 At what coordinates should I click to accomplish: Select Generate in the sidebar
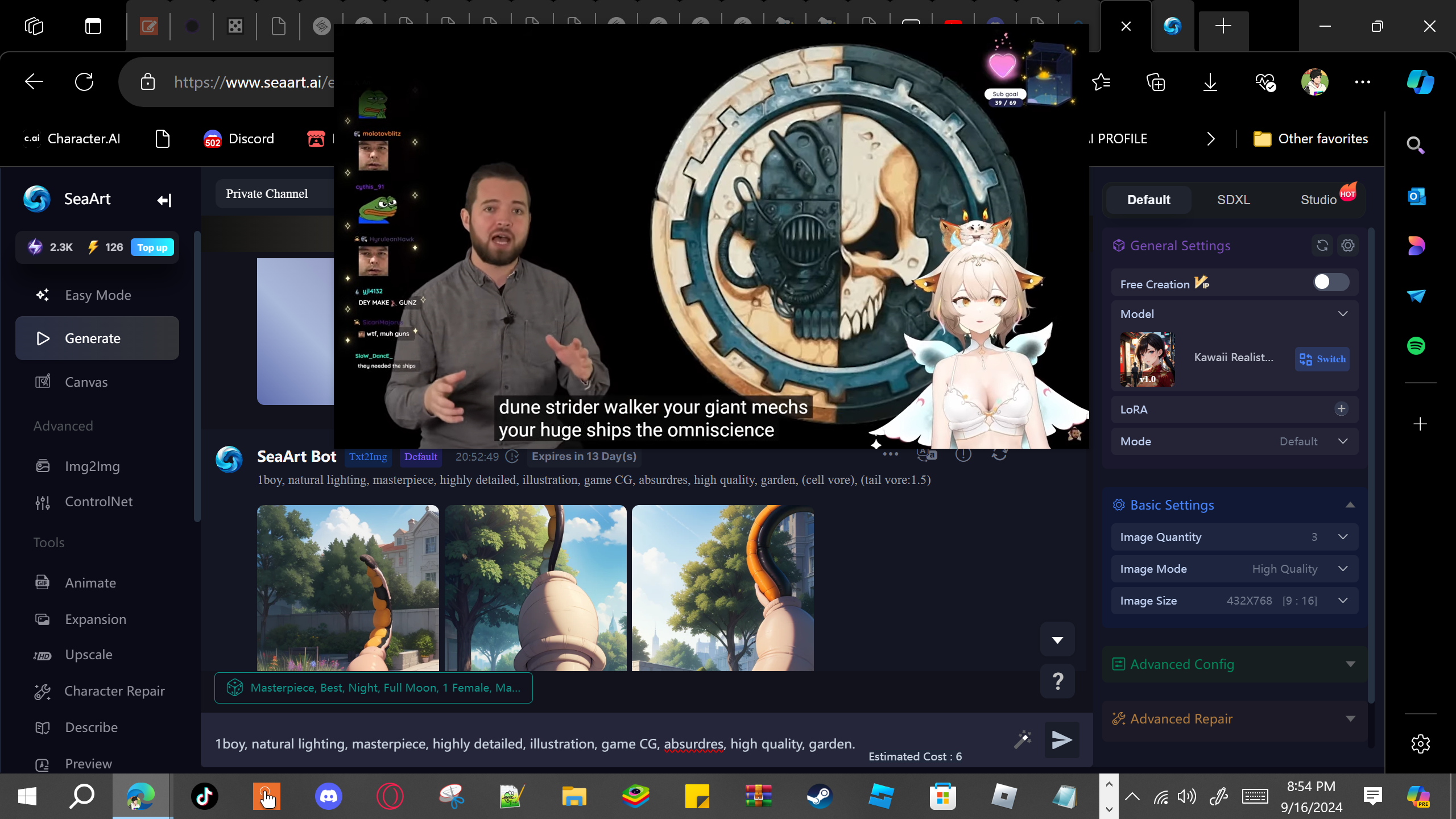(97, 338)
